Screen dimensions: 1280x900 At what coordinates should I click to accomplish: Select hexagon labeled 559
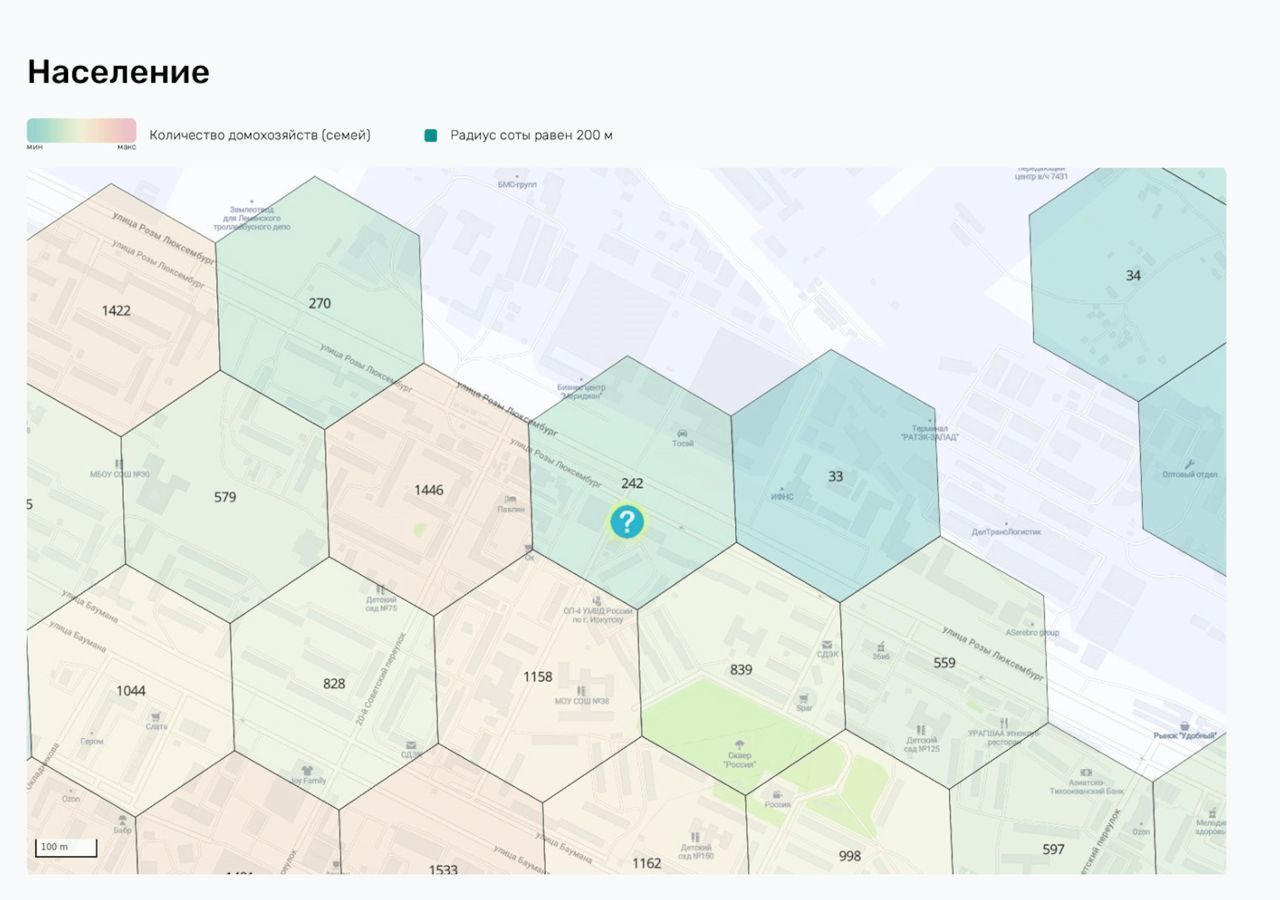(x=944, y=662)
